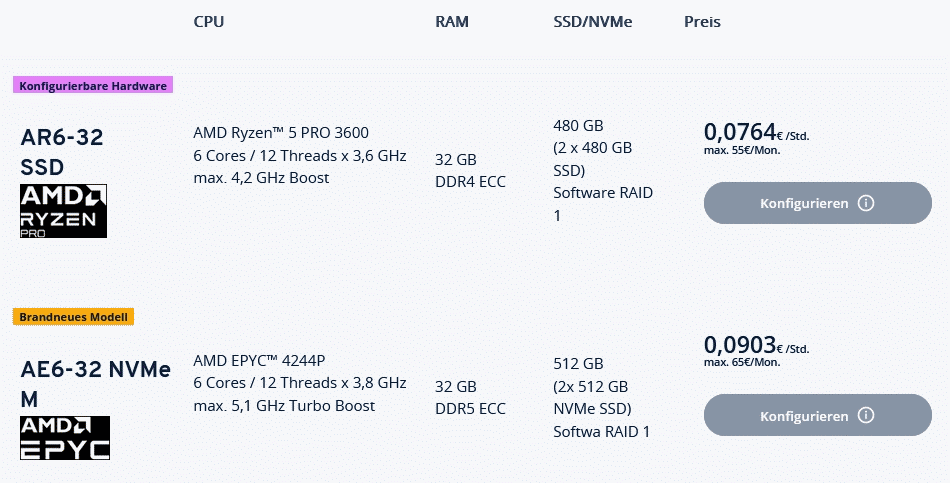This screenshot has height=483, width=950.
Task: Click the AMD EPYC logo
Action: click(65, 438)
